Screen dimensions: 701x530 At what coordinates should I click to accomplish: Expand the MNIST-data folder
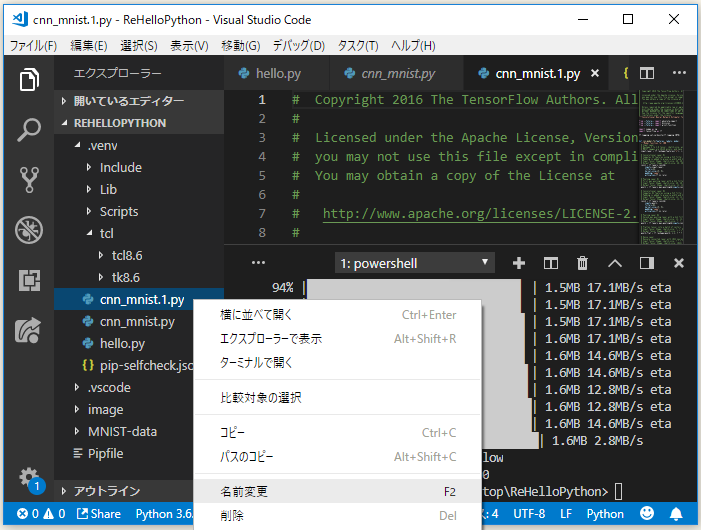point(123,431)
